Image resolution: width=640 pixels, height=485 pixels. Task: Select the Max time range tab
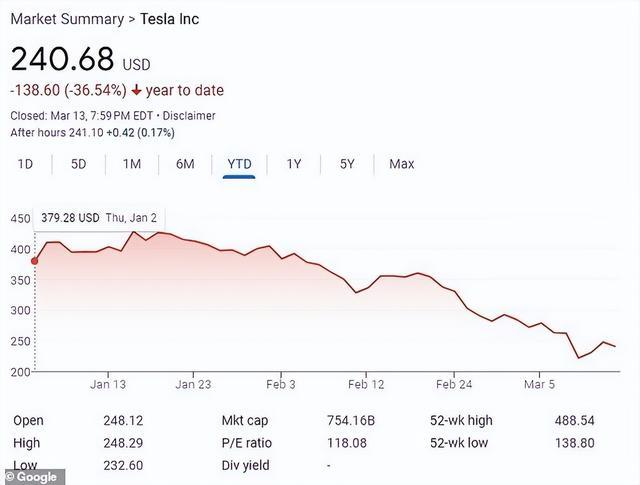click(402, 164)
